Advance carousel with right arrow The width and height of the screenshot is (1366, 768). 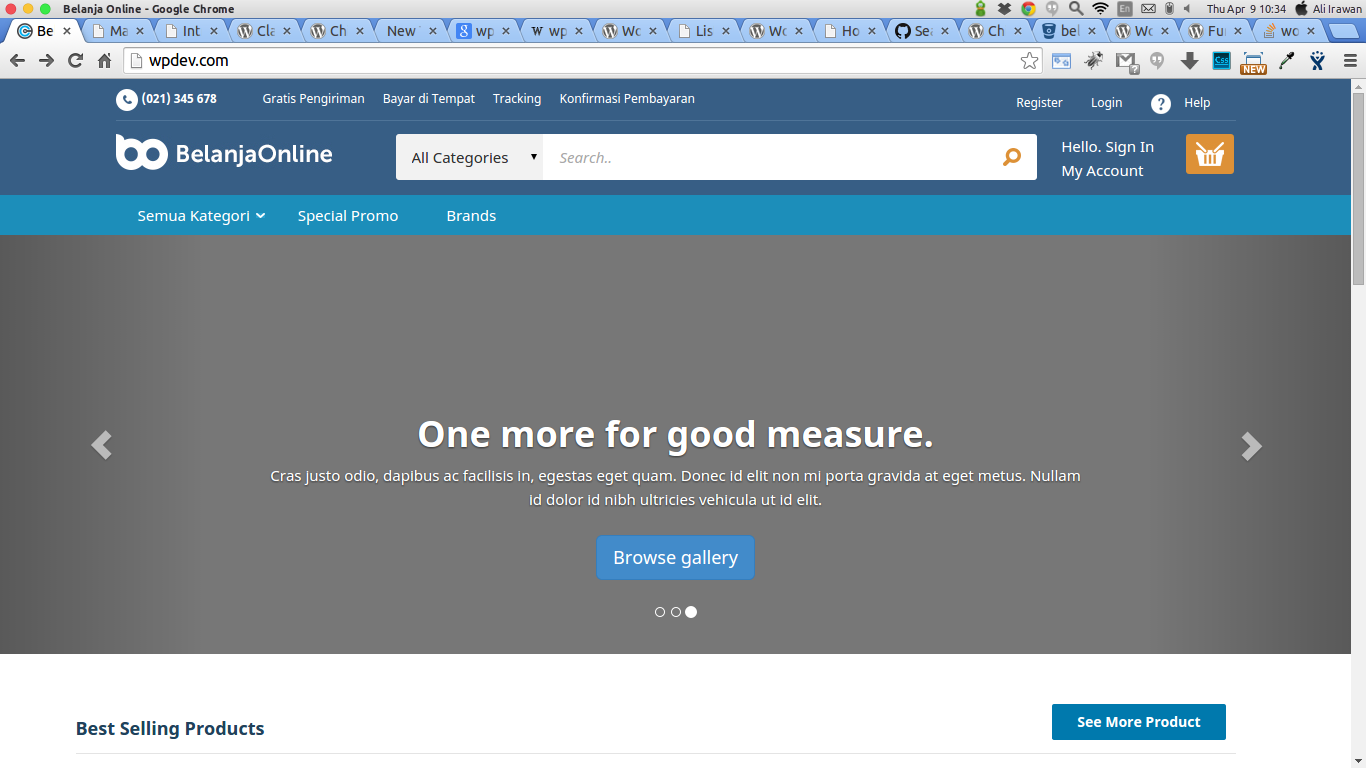point(1251,446)
